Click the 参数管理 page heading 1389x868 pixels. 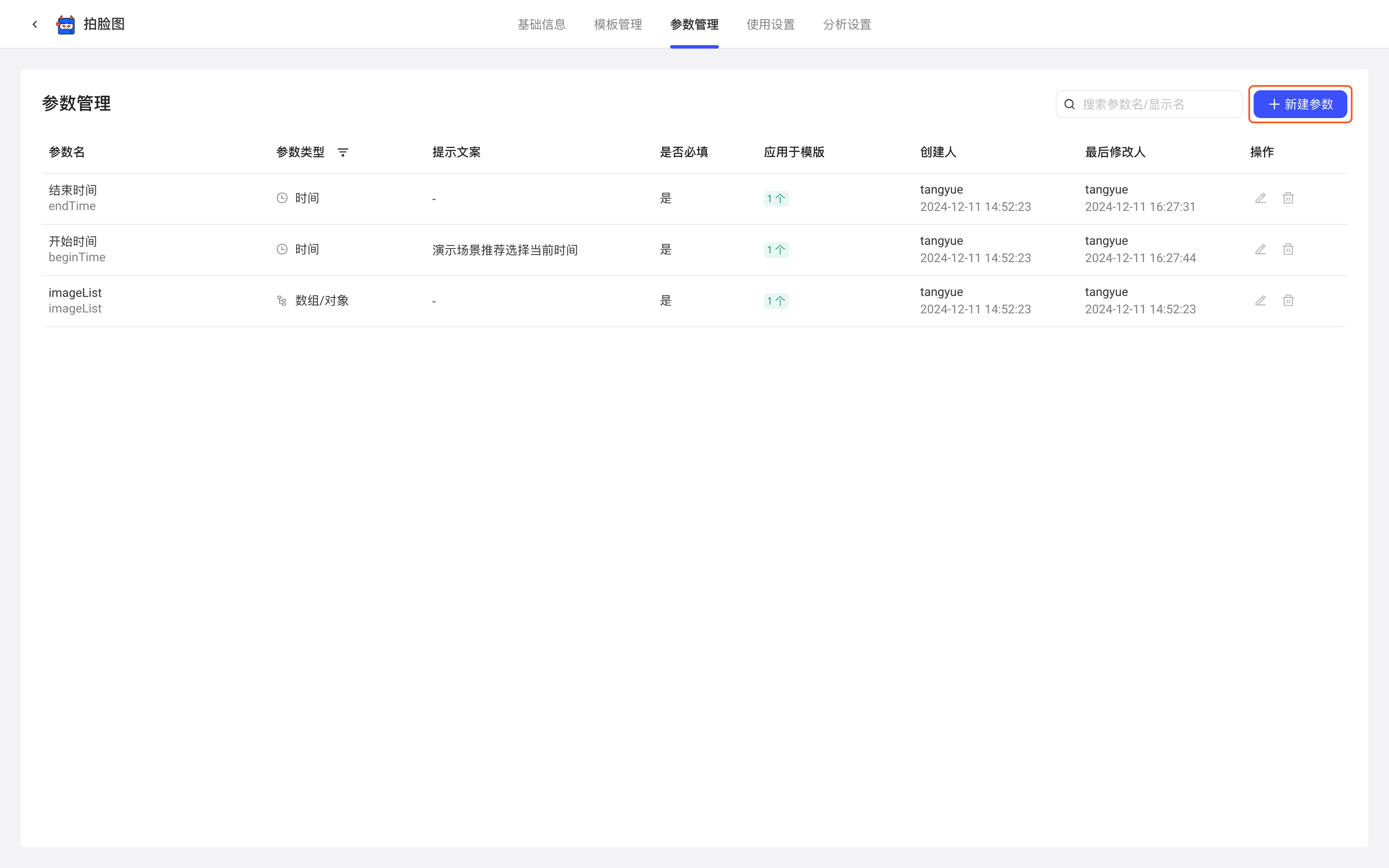click(x=76, y=103)
